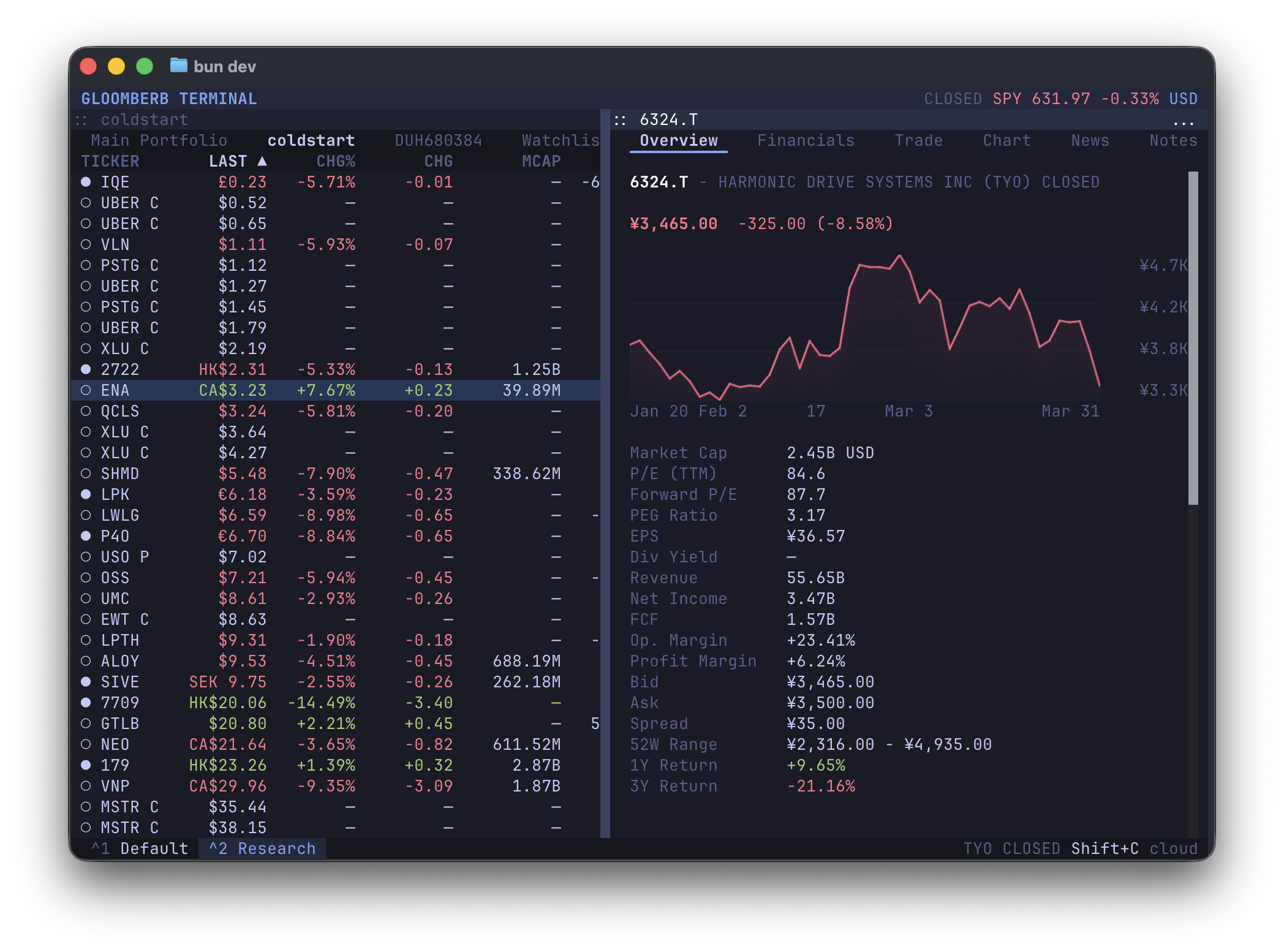Click the TYO CLOSED indicator in the bottom bar

coord(1011,848)
